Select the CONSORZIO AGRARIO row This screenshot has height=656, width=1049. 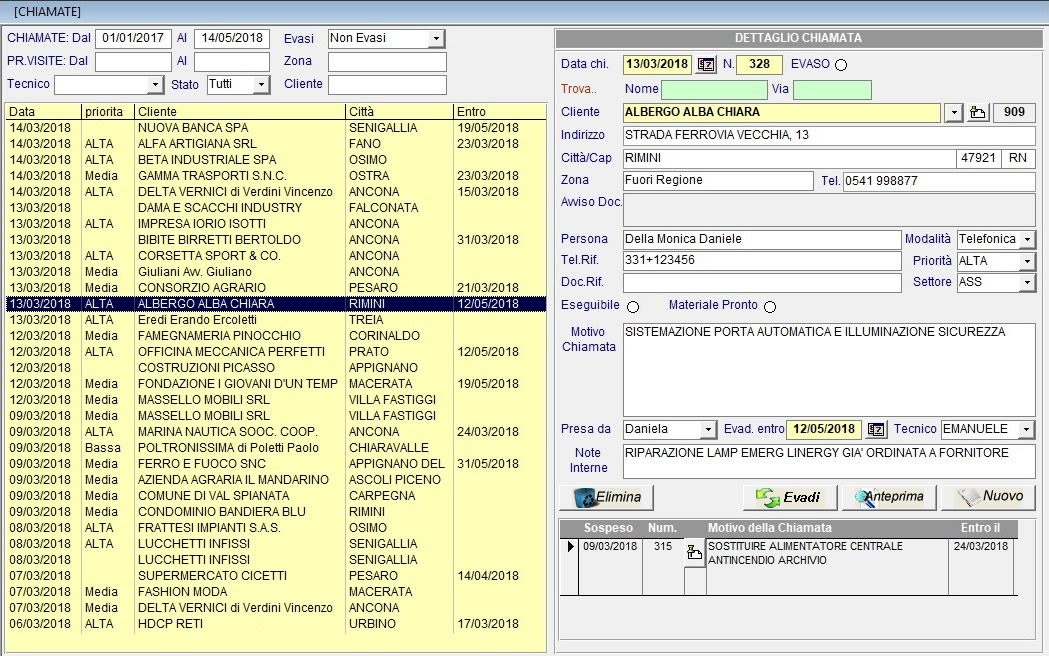tap(276, 288)
